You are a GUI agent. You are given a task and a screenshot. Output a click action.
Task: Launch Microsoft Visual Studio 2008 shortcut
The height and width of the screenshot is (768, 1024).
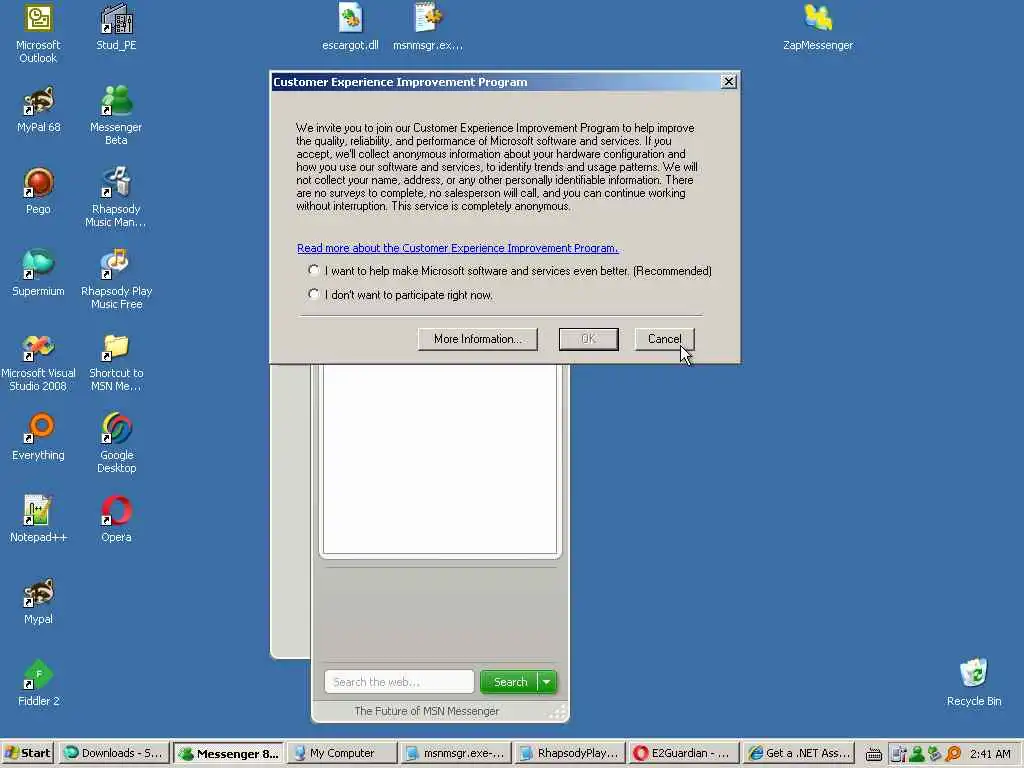[x=39, y=362]
